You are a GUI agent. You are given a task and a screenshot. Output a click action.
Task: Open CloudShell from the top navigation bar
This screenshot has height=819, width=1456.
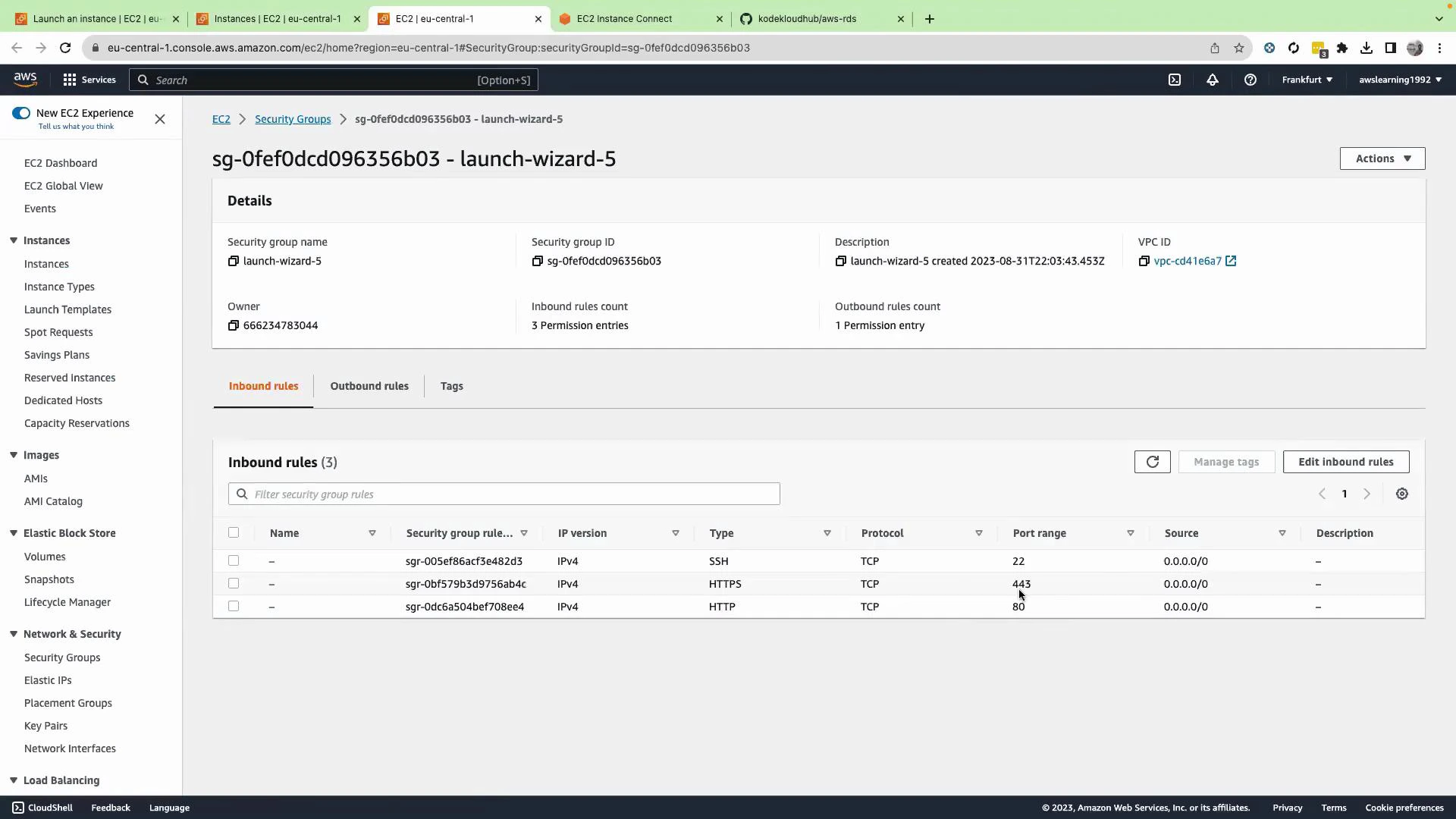tap(1175, 80)
